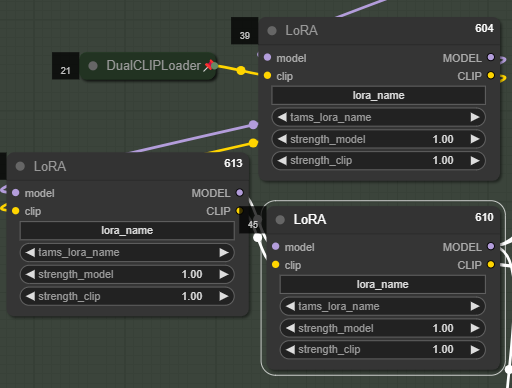Click CLIP output socket of LoRA 610
The height and width of the screenshot is (388, 512).
[491, 265]
